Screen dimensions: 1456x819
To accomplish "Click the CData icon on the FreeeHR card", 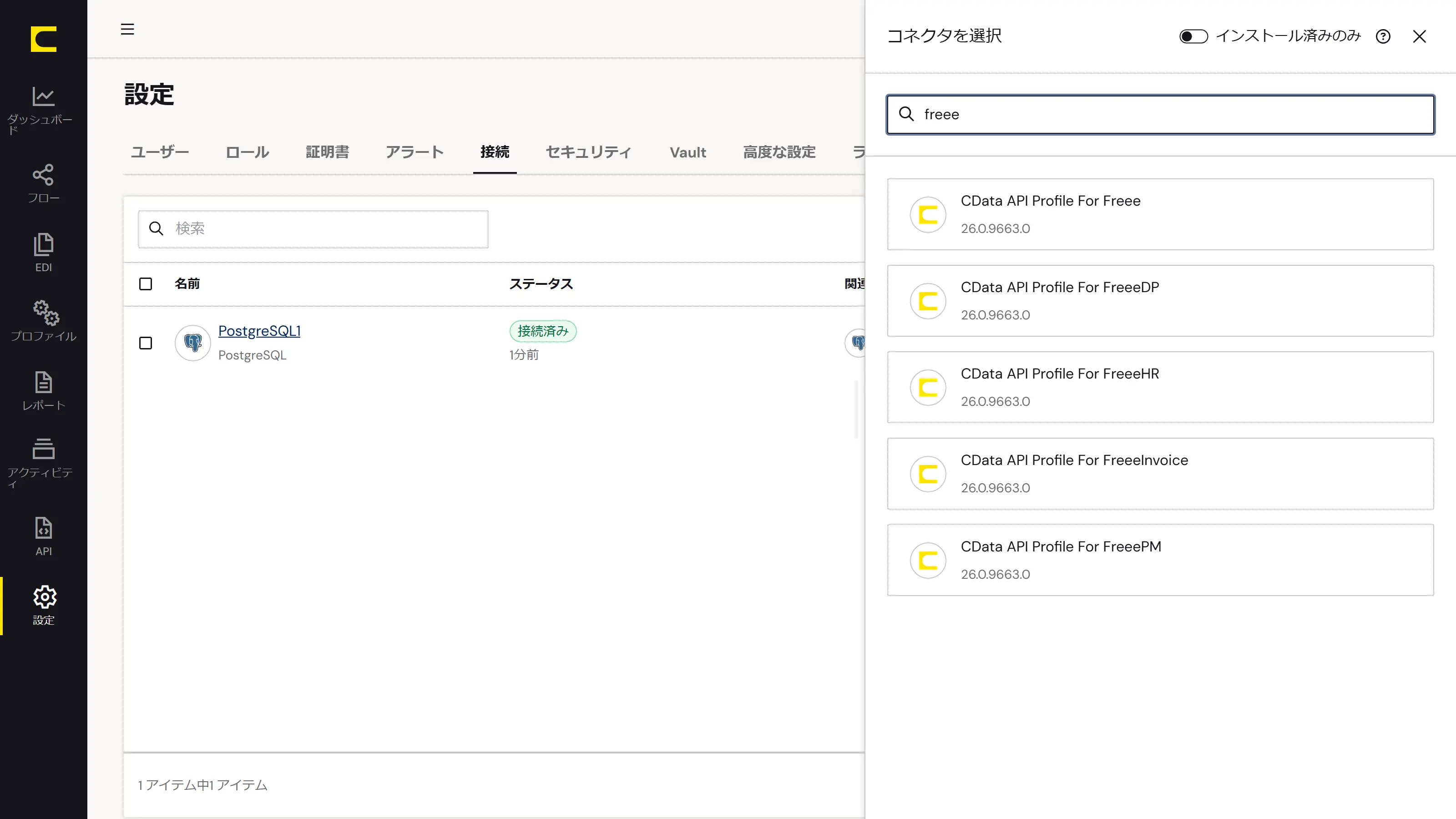I will 928,387.
